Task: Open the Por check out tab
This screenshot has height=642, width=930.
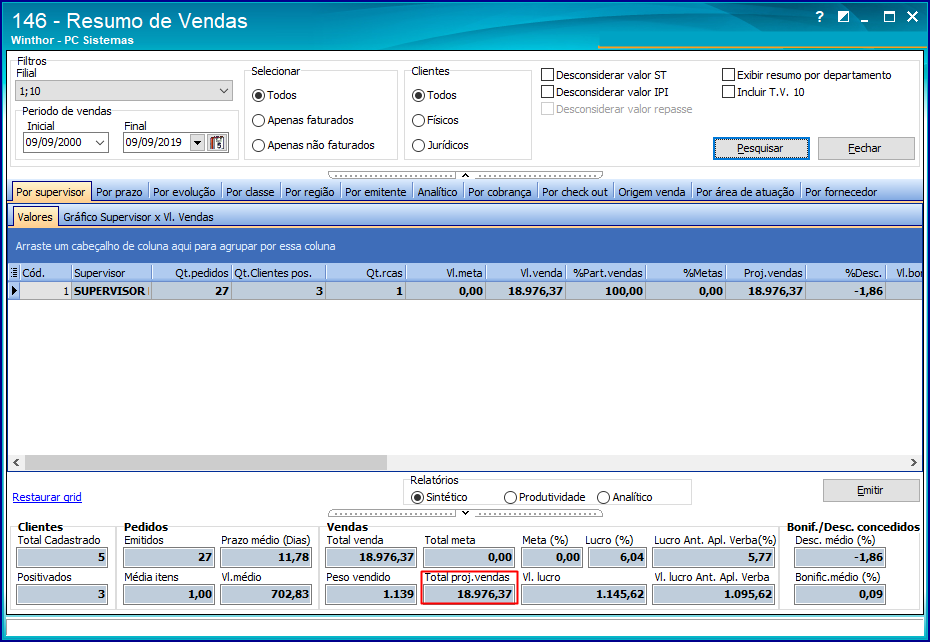Action: 575,192
